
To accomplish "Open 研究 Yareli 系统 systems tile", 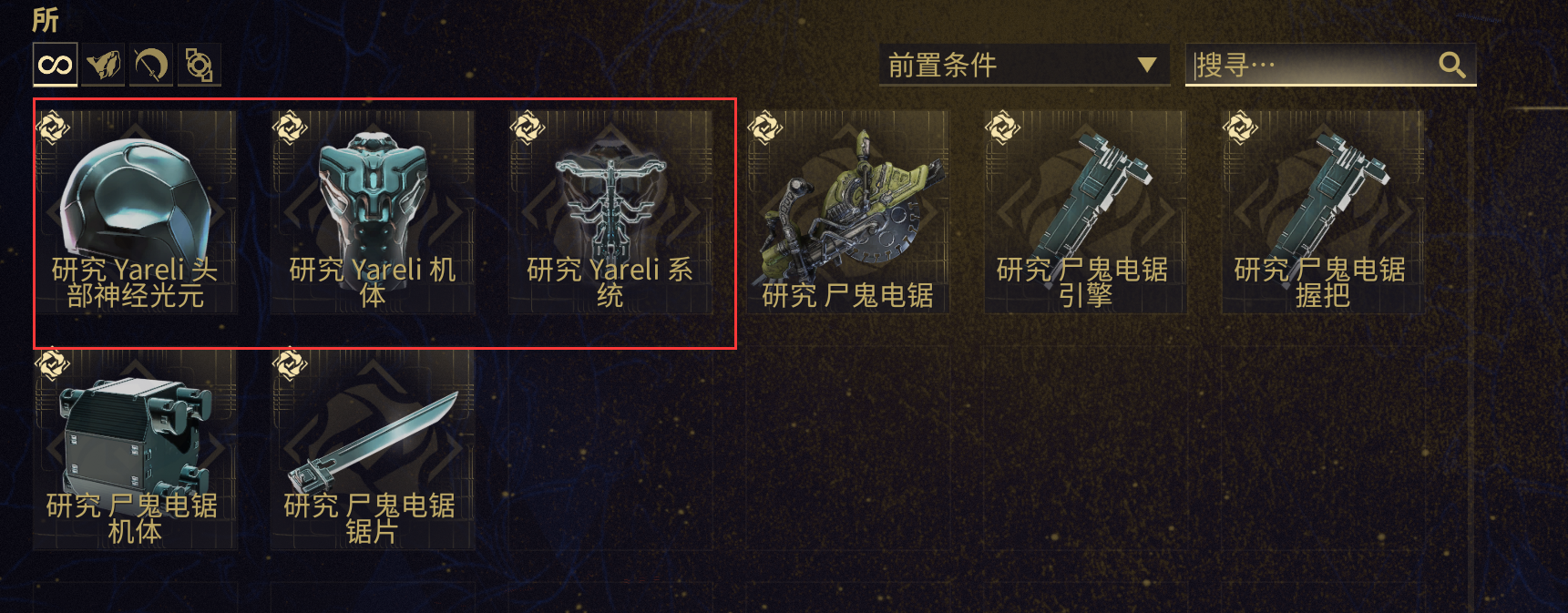I will [x=610, y=212].
